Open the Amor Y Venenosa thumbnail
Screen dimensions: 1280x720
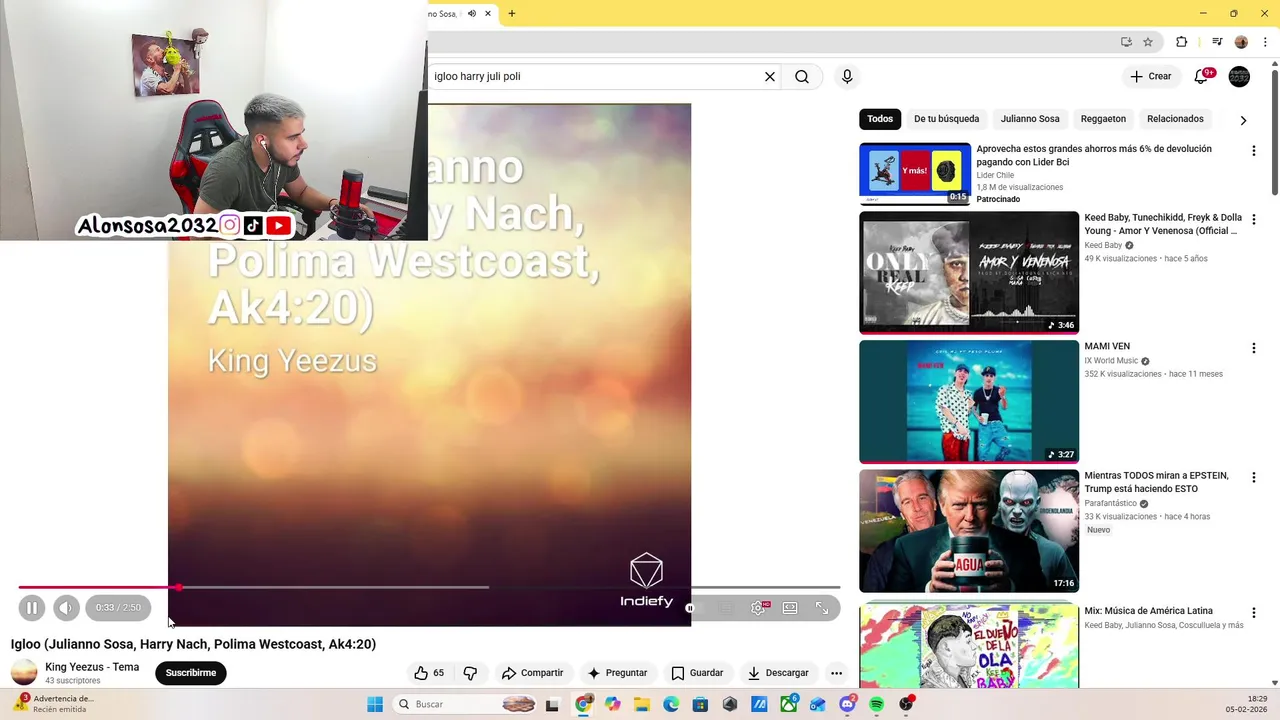(x=969, y=272)
